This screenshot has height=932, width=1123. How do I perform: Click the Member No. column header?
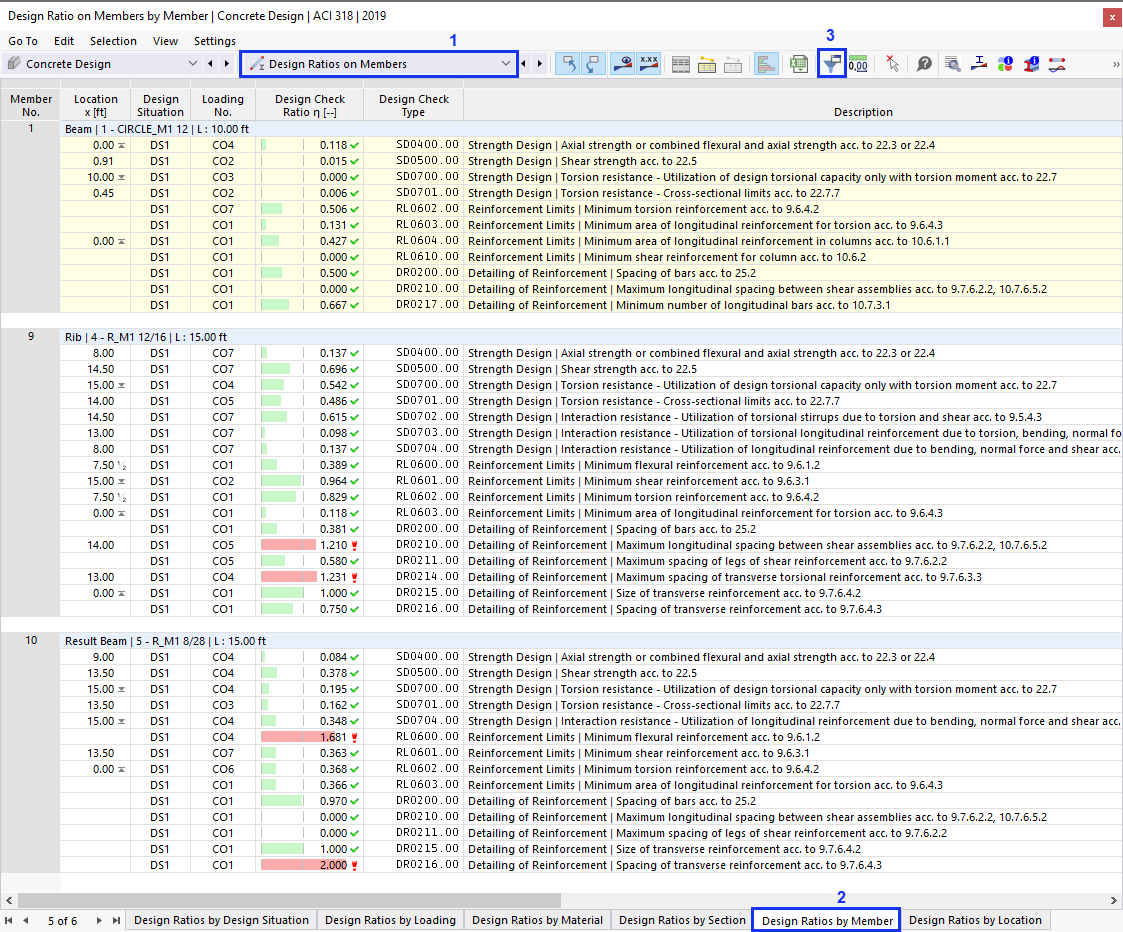coord(31,105)
